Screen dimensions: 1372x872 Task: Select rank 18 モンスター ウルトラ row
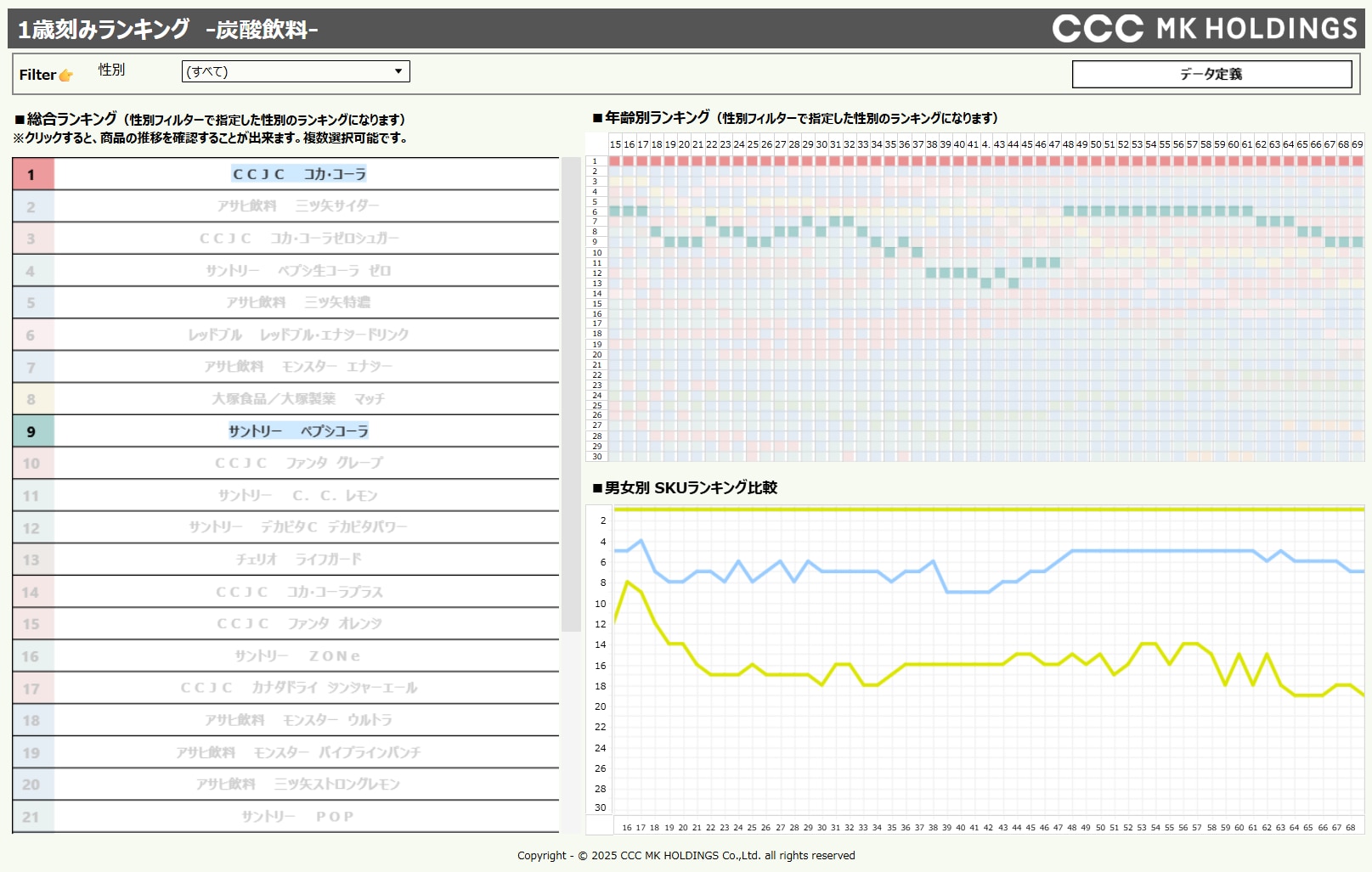285,720
